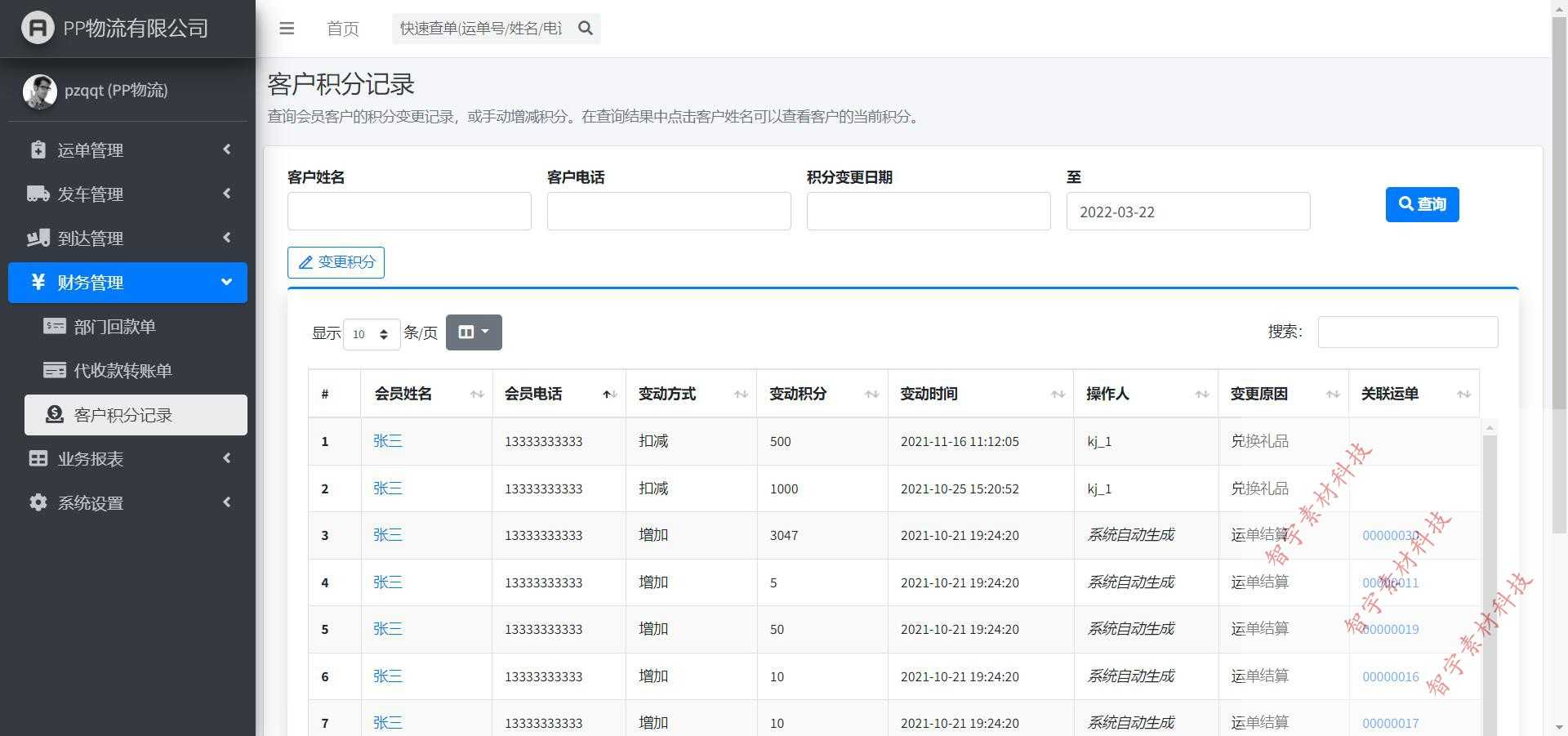Viewport: 1568px width, 736px height.
Task: Click the 发车管理 truck icon
Action: pos(38,194)
